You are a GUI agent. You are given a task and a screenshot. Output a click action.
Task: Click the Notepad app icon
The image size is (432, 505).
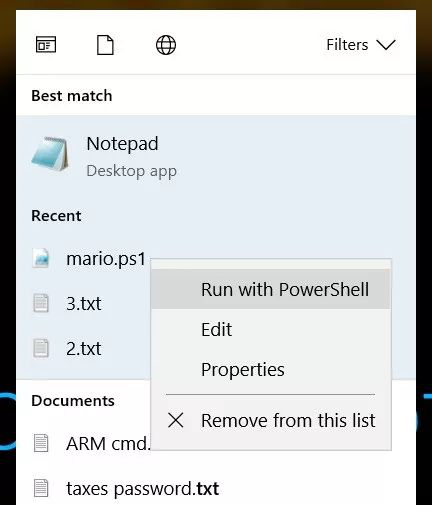pyautogui.click(x=50, y=154)
